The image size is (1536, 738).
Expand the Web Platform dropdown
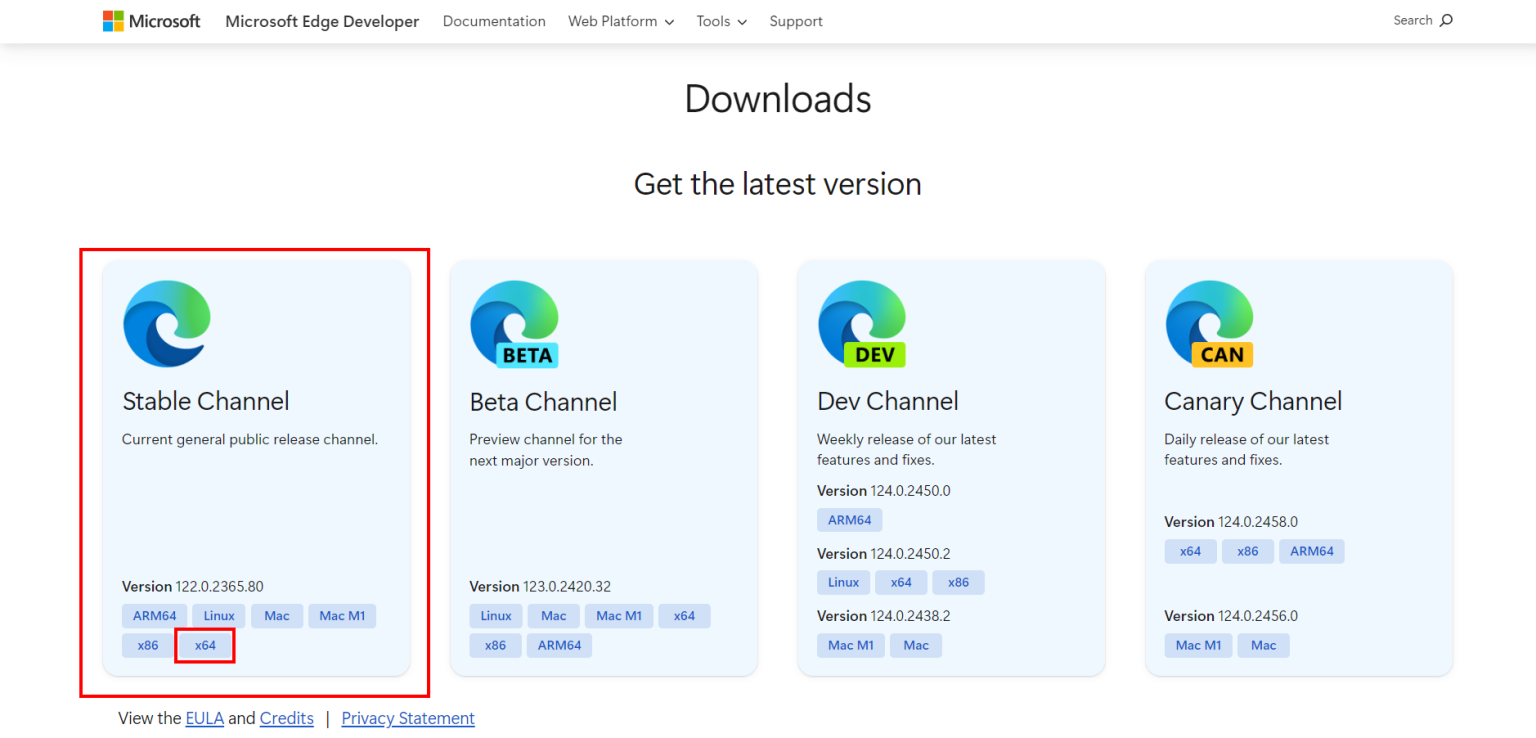pos(620,21)
